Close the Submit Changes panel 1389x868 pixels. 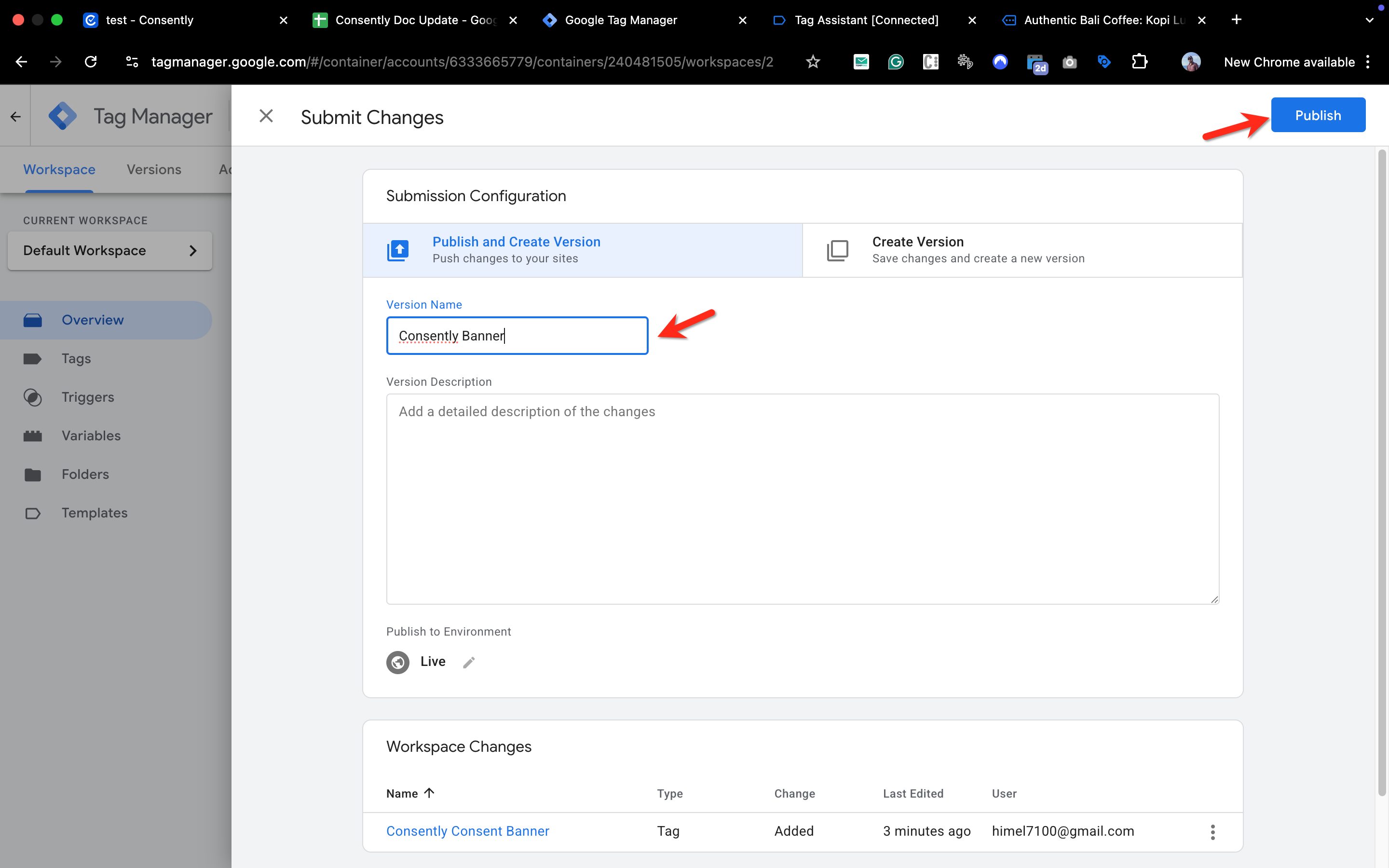click(x=266, y=117)
